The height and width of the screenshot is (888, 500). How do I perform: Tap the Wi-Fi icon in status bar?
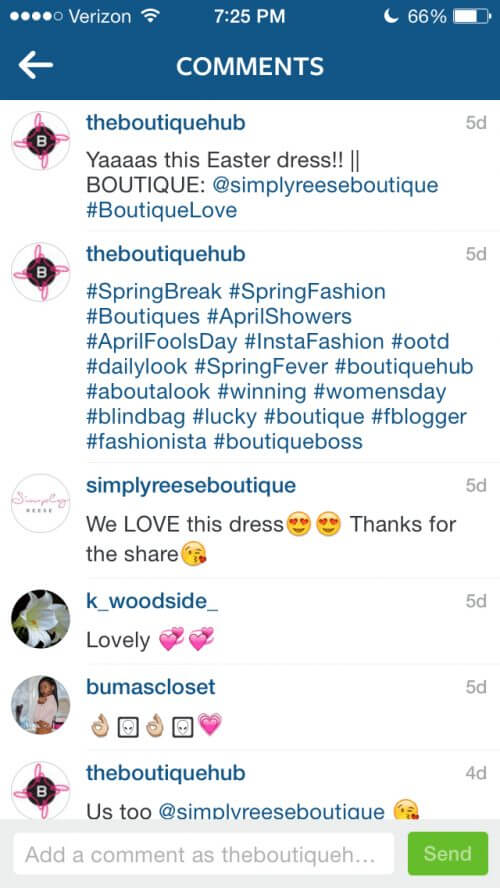coord(149,16)
